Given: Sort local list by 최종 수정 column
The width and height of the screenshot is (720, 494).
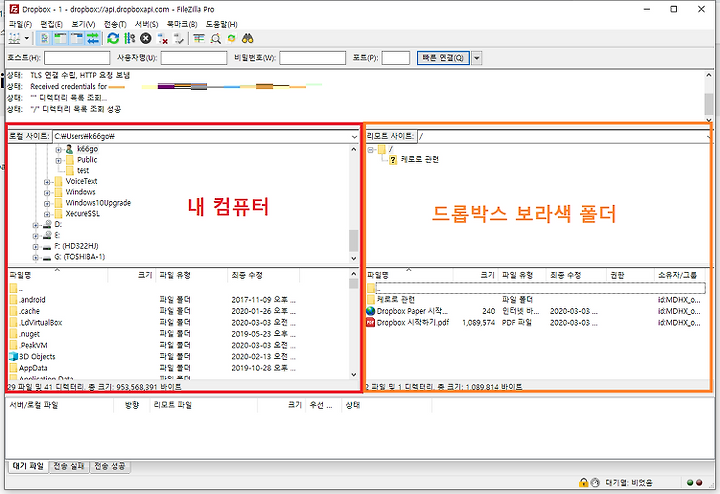Looking at the screenshot, I should pyautogui.click(x=264, y=275).
